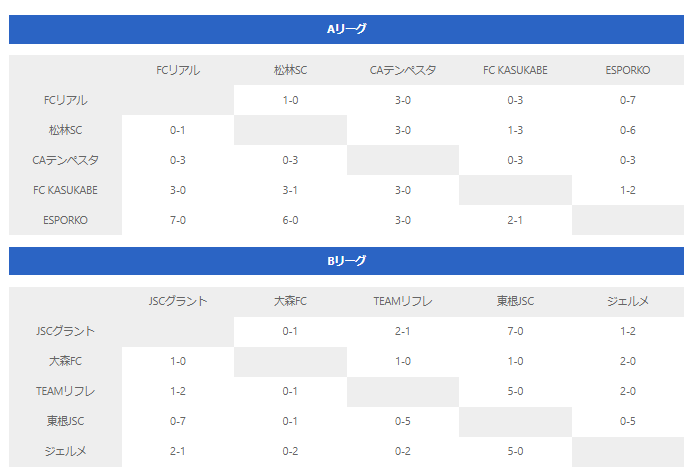Select the FCリアル column header
The width and height of the screenshot is (690, 473).
[x=178, y=70]
